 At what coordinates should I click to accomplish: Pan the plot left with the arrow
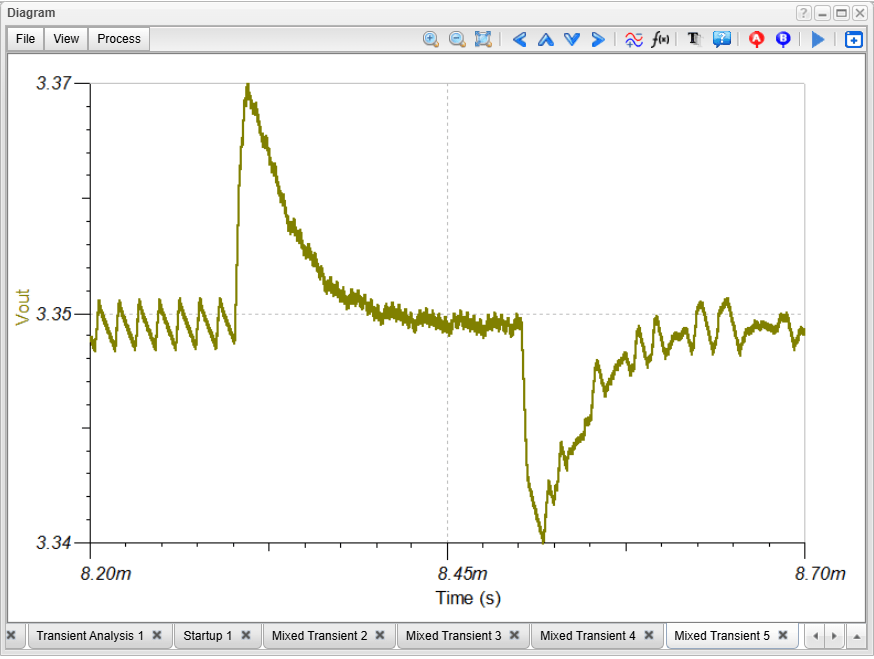tap(519, 39)
